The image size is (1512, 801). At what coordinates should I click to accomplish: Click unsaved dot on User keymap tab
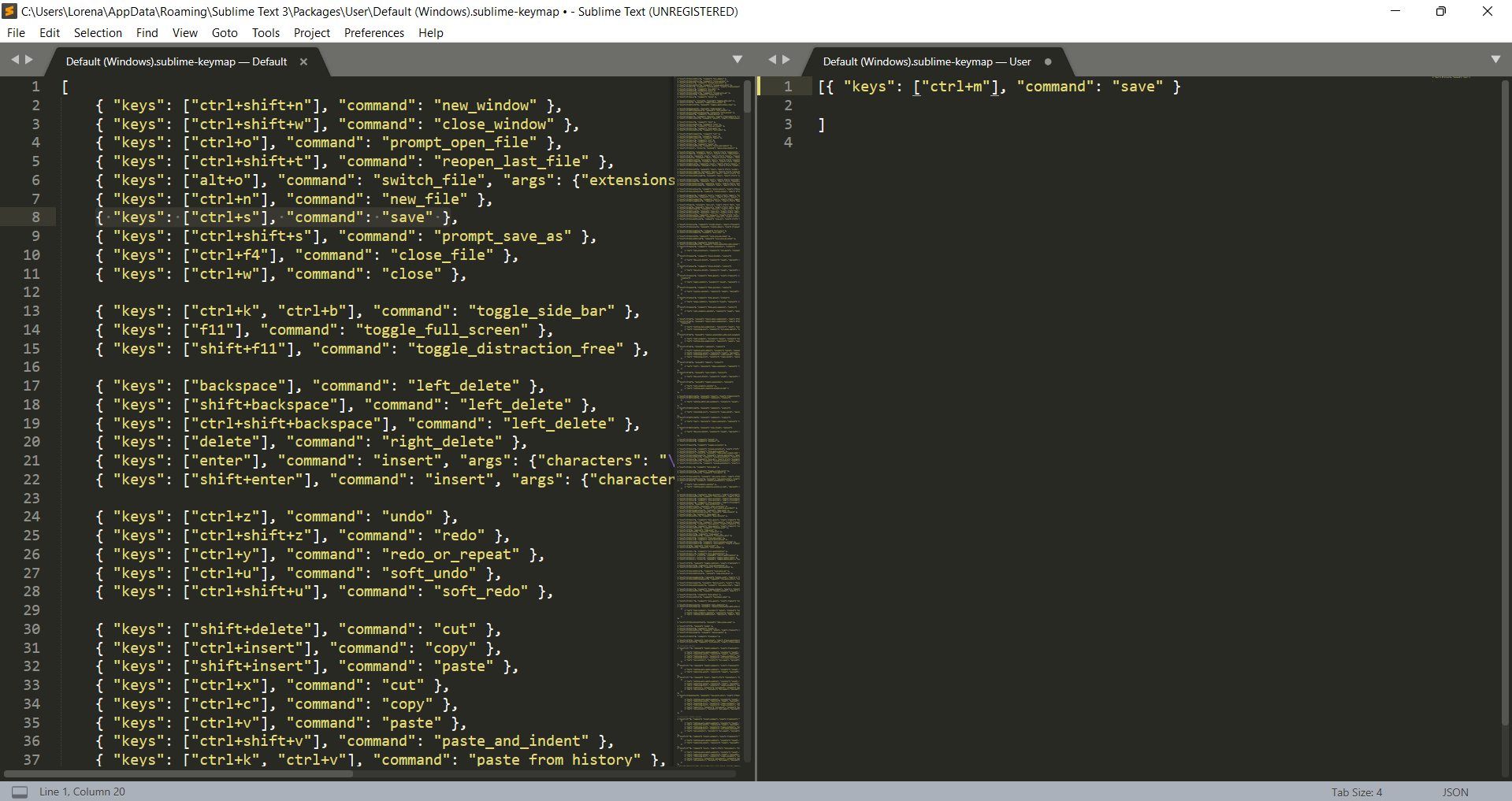[x=1048, y=61]
